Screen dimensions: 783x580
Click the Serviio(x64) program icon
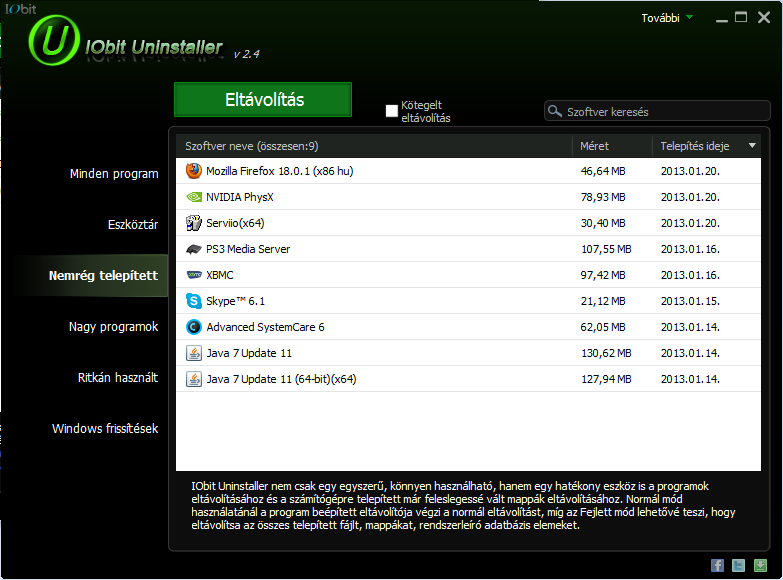tap(194, 223)
